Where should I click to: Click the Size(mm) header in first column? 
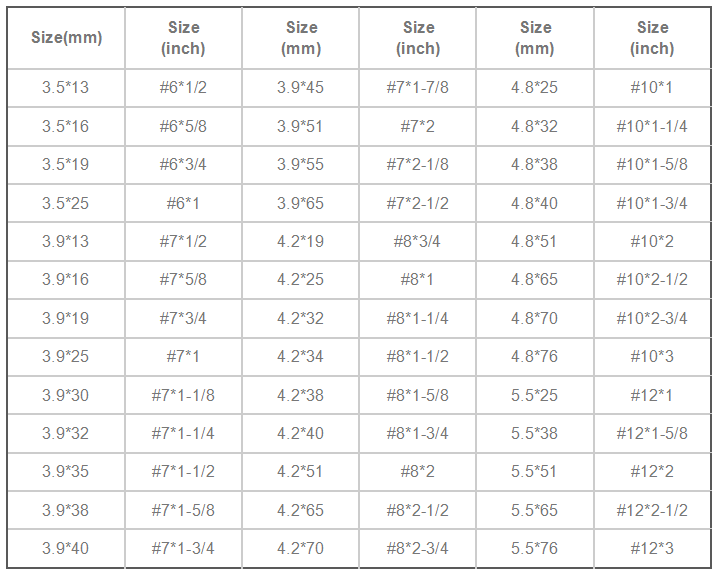(66, 38)
